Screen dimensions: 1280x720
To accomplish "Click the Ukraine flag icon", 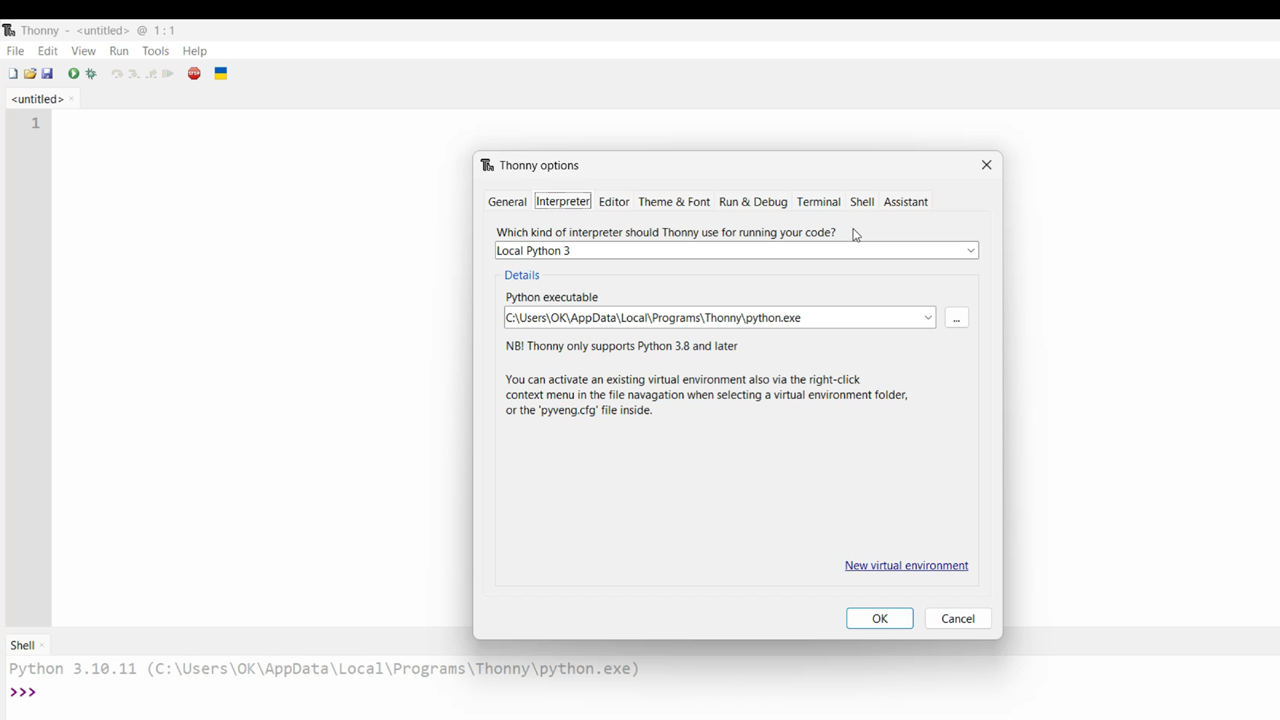I will click(x=221, y=74).
